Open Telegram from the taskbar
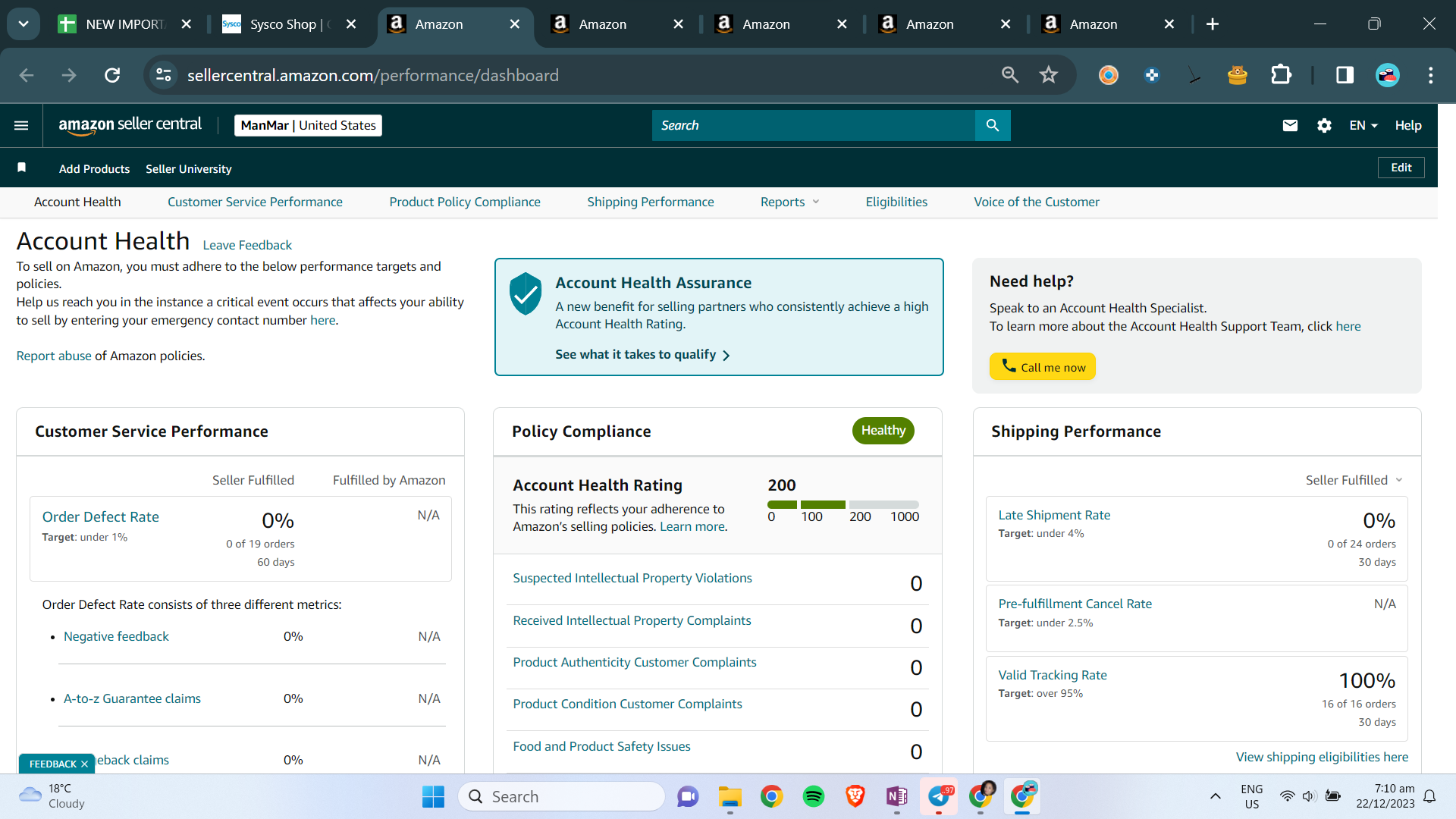Image resolution: width=1456 pixels, height=819 pixels. pyautogui.click(x=939, y=796)
